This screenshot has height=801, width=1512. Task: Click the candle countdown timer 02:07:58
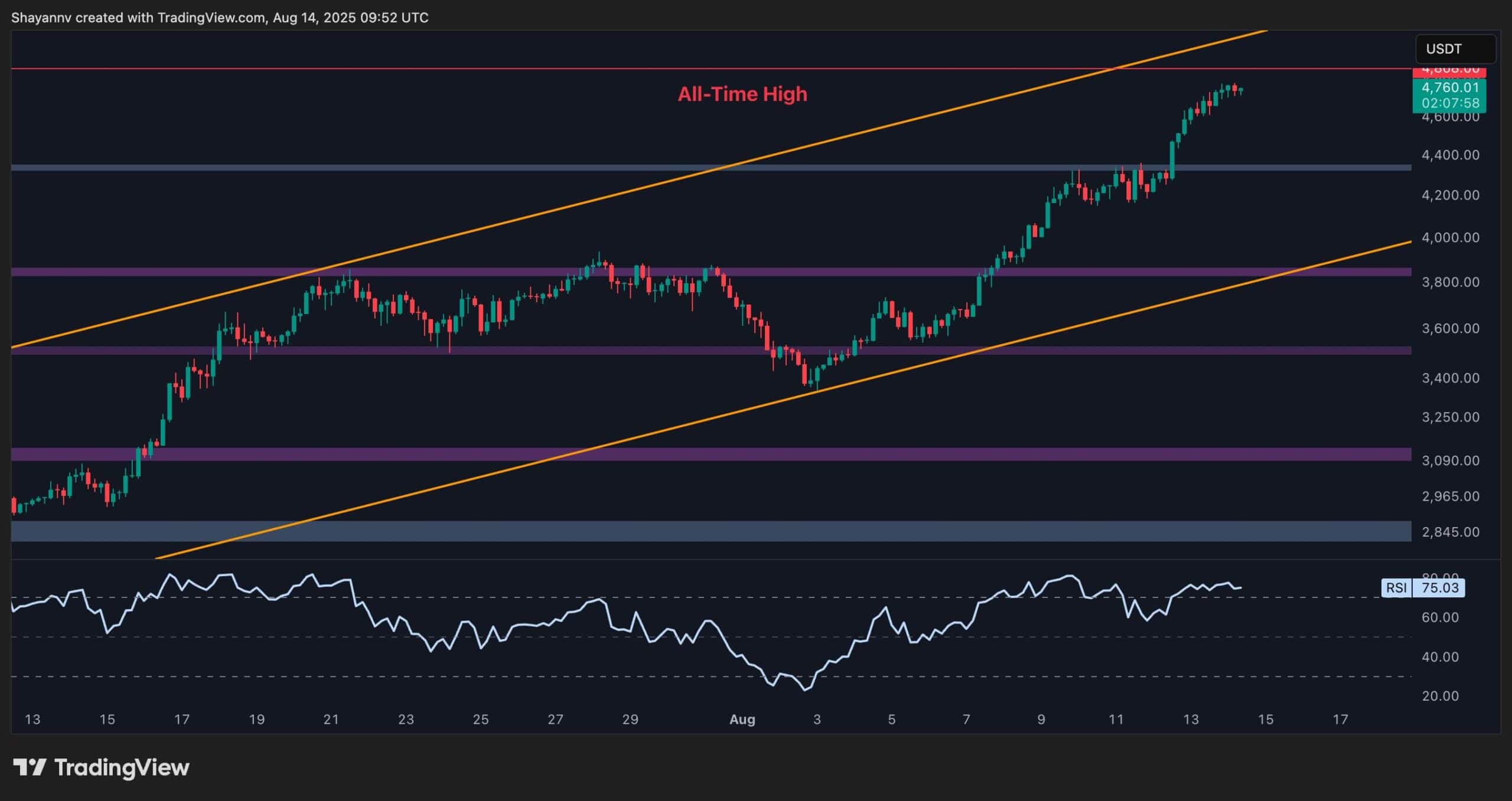point(1449,103)
